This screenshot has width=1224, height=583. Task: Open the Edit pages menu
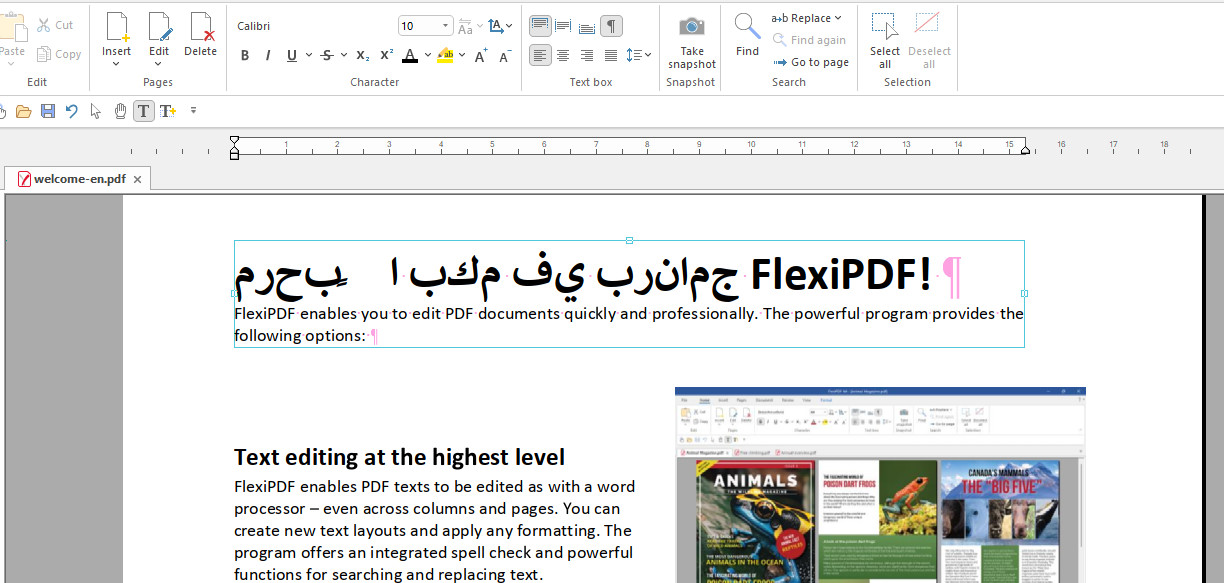(x=159, y=39)
